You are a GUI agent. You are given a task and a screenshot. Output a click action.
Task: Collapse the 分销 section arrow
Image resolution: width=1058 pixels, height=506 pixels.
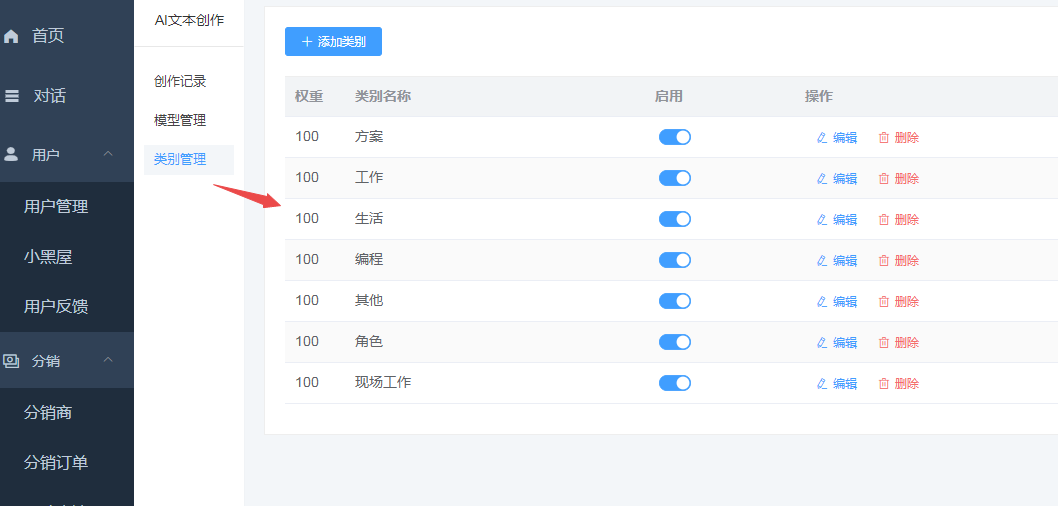[x=109, y=360]
